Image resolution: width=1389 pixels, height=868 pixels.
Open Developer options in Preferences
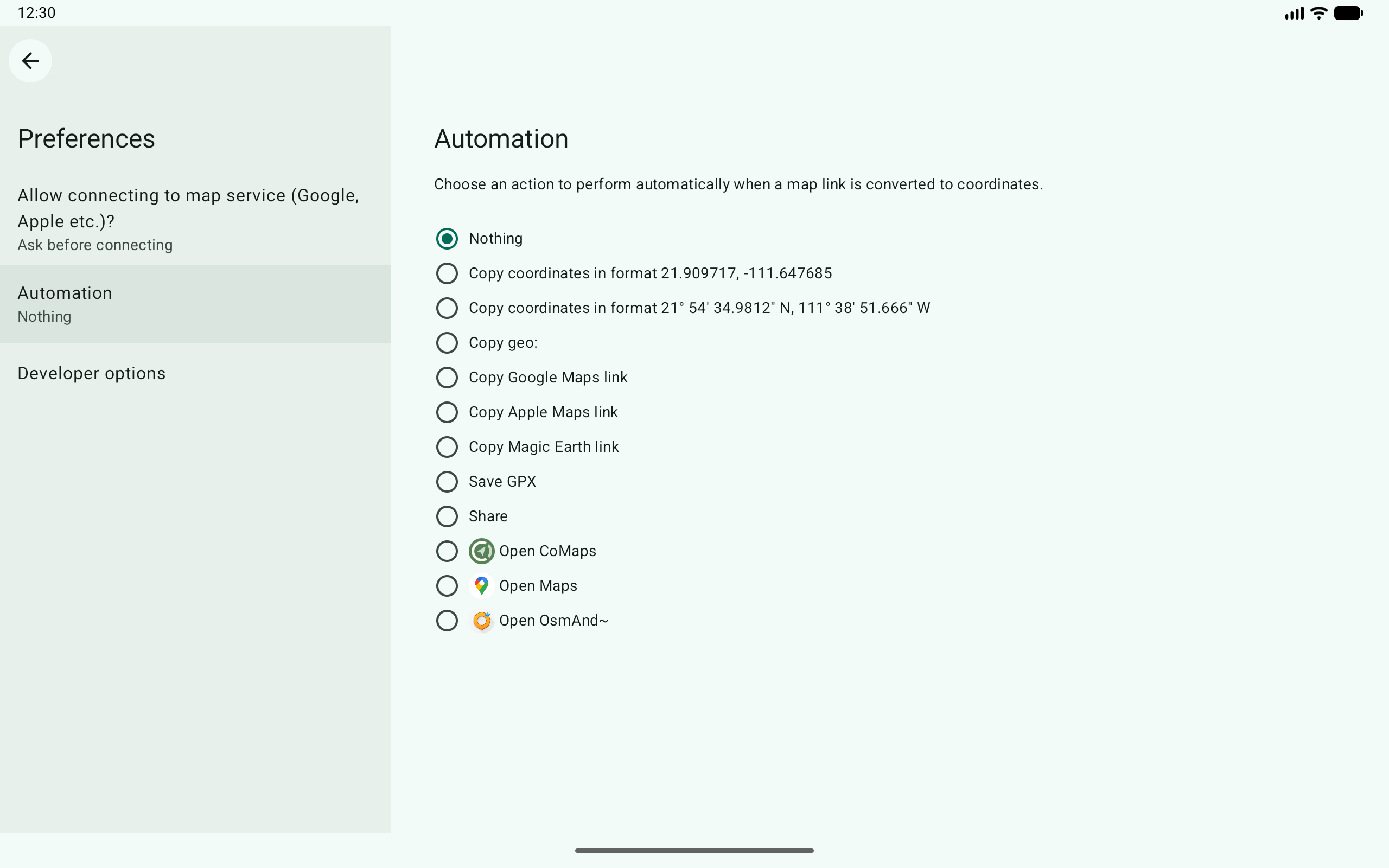(x=195, y=373)
